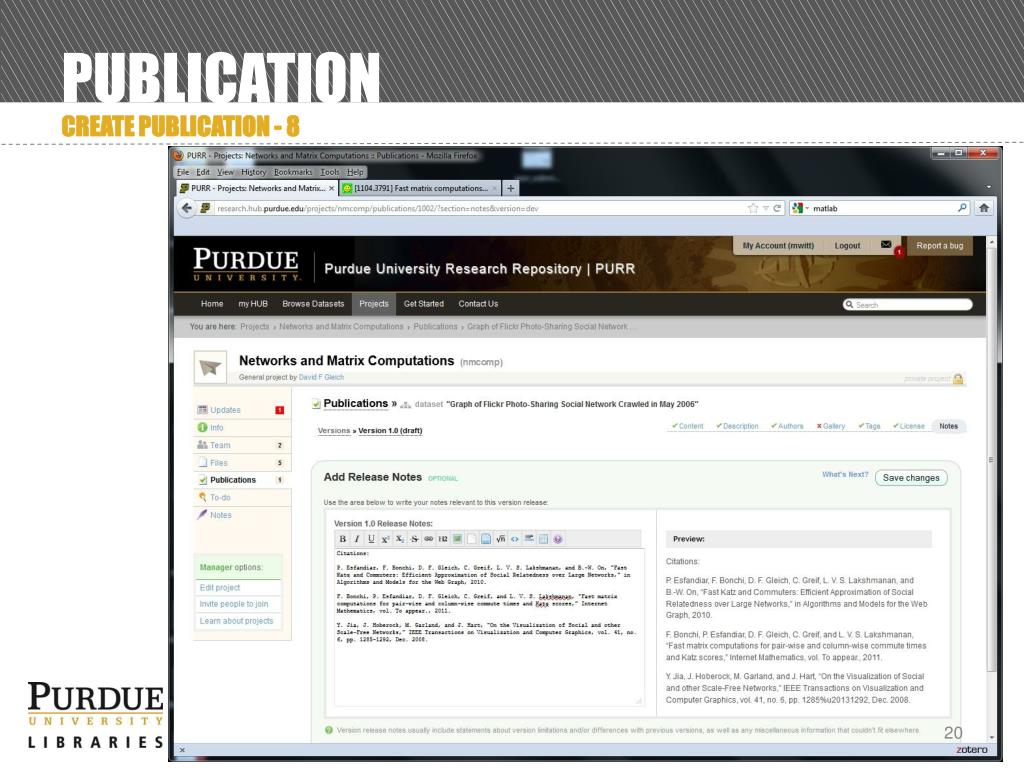
Task: Go to the License step
Action: pyautogui.click(x=908, y=426)
